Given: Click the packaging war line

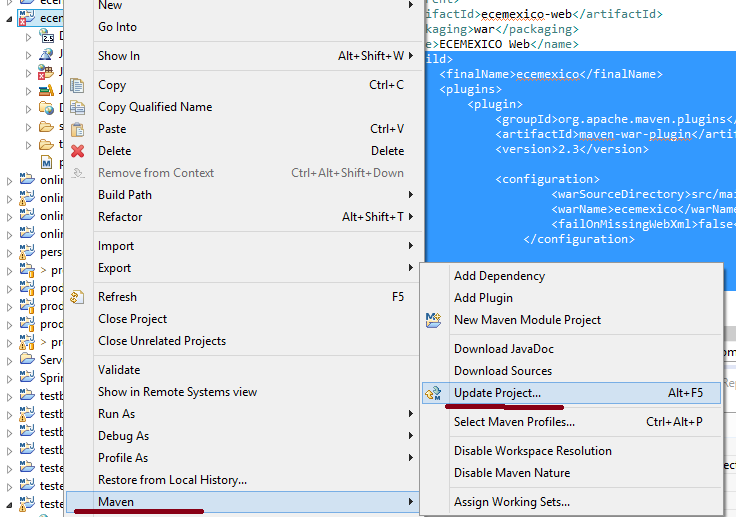Looking at the screenshot, I should (x=502, y=29).
